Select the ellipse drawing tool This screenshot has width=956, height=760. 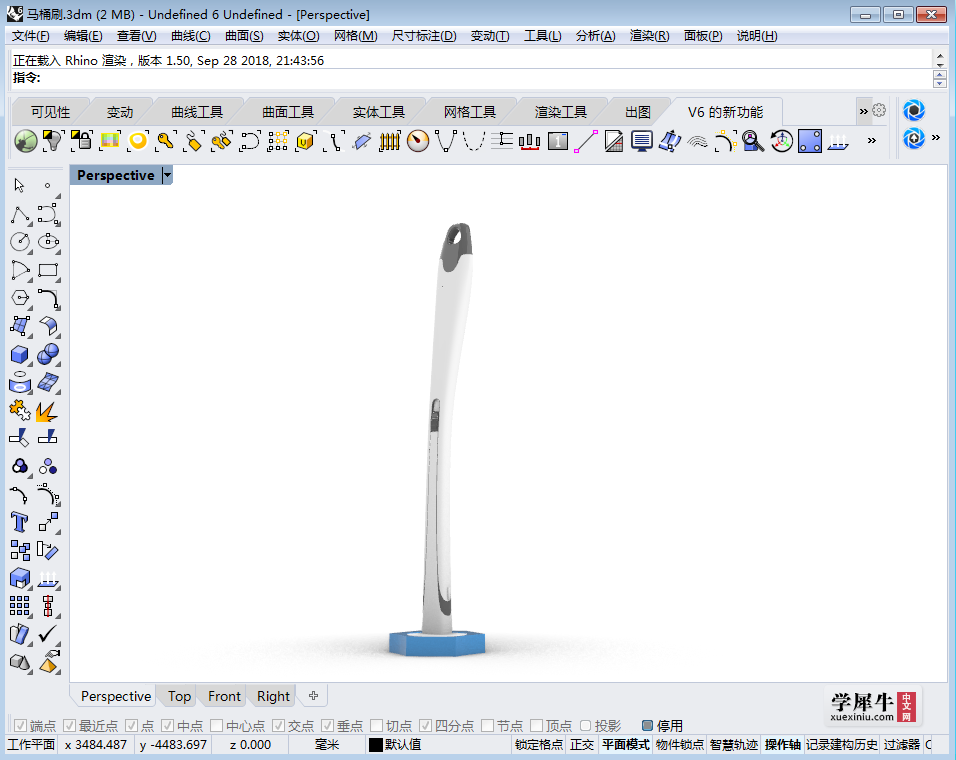click(x=48, y=242)
